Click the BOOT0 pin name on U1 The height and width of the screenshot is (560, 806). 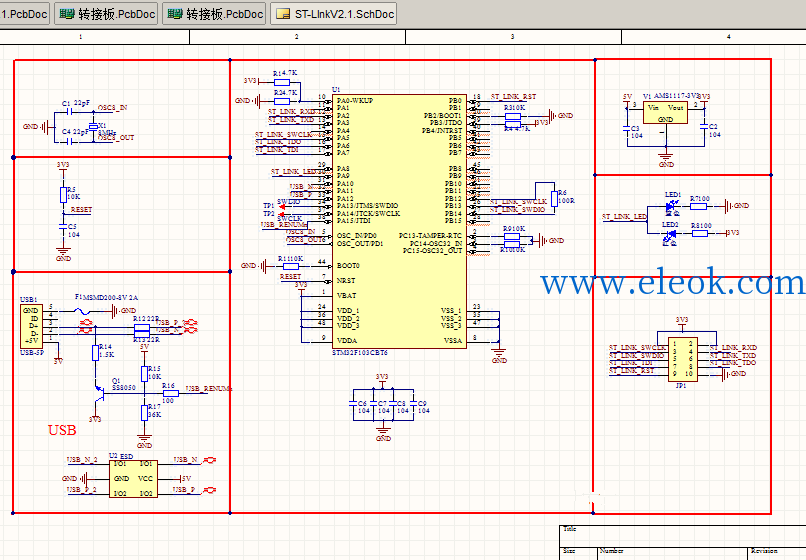pyautogui.click(x=348, y=266)
